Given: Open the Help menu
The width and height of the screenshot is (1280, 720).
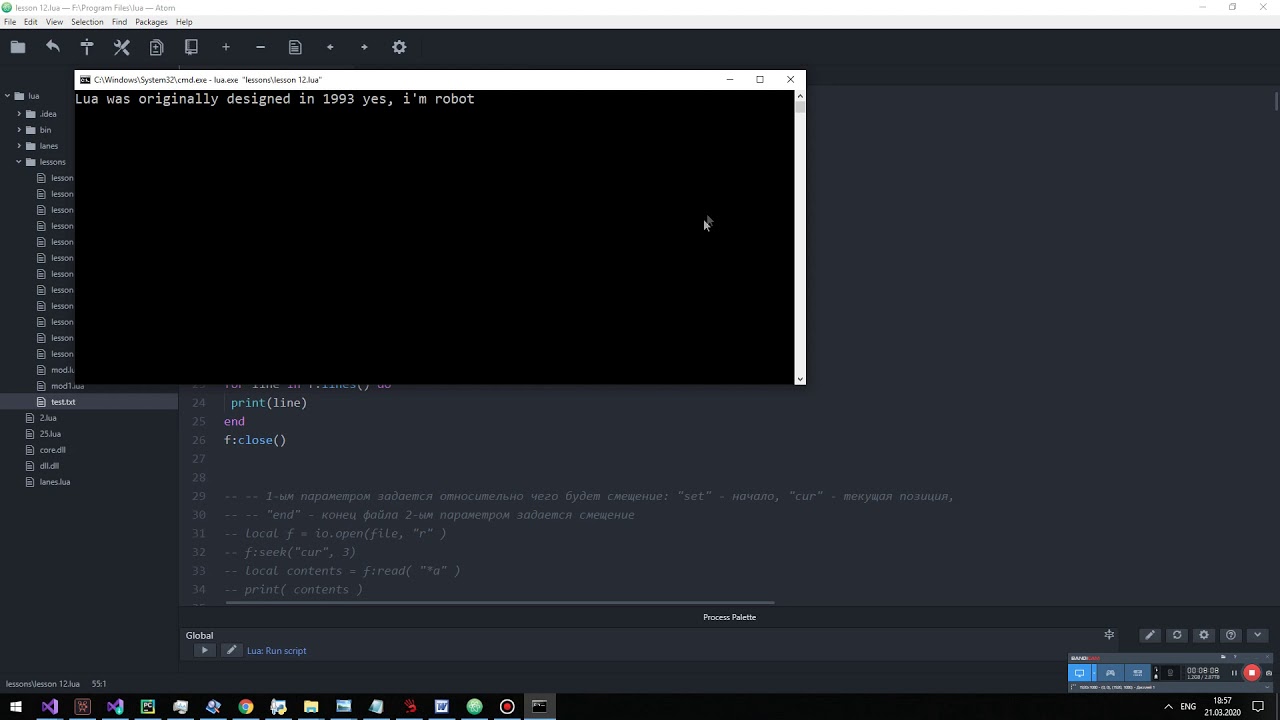Looking at the screenshot, I should [x=184, y=22].
